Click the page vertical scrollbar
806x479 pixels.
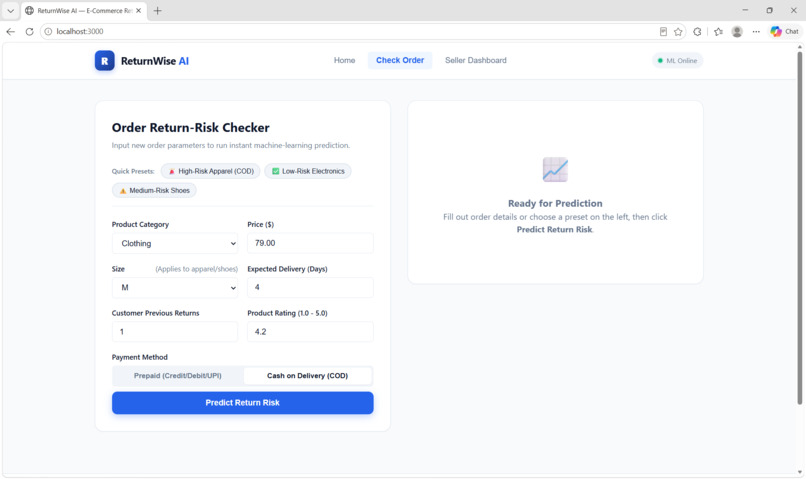click(799, 226)
